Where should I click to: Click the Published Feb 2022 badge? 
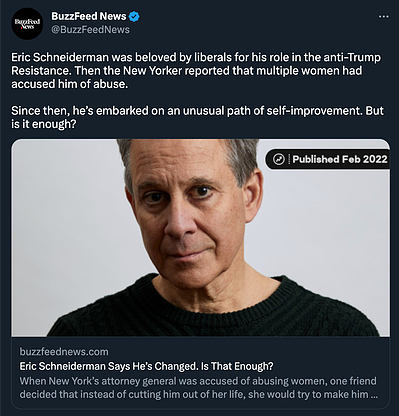pos(328,159)
